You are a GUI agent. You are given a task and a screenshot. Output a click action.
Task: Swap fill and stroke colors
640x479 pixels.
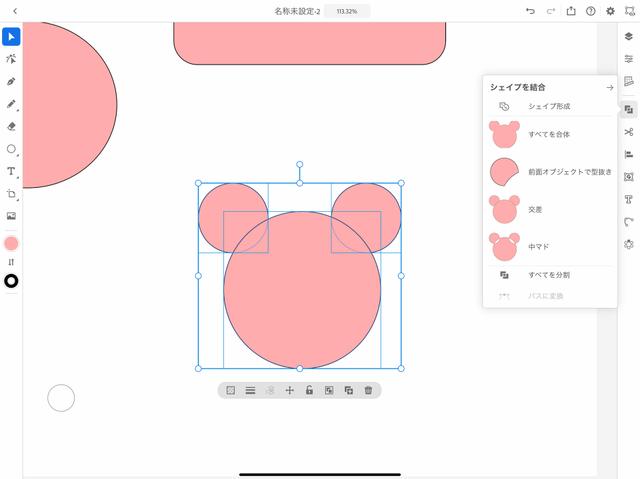11,262
